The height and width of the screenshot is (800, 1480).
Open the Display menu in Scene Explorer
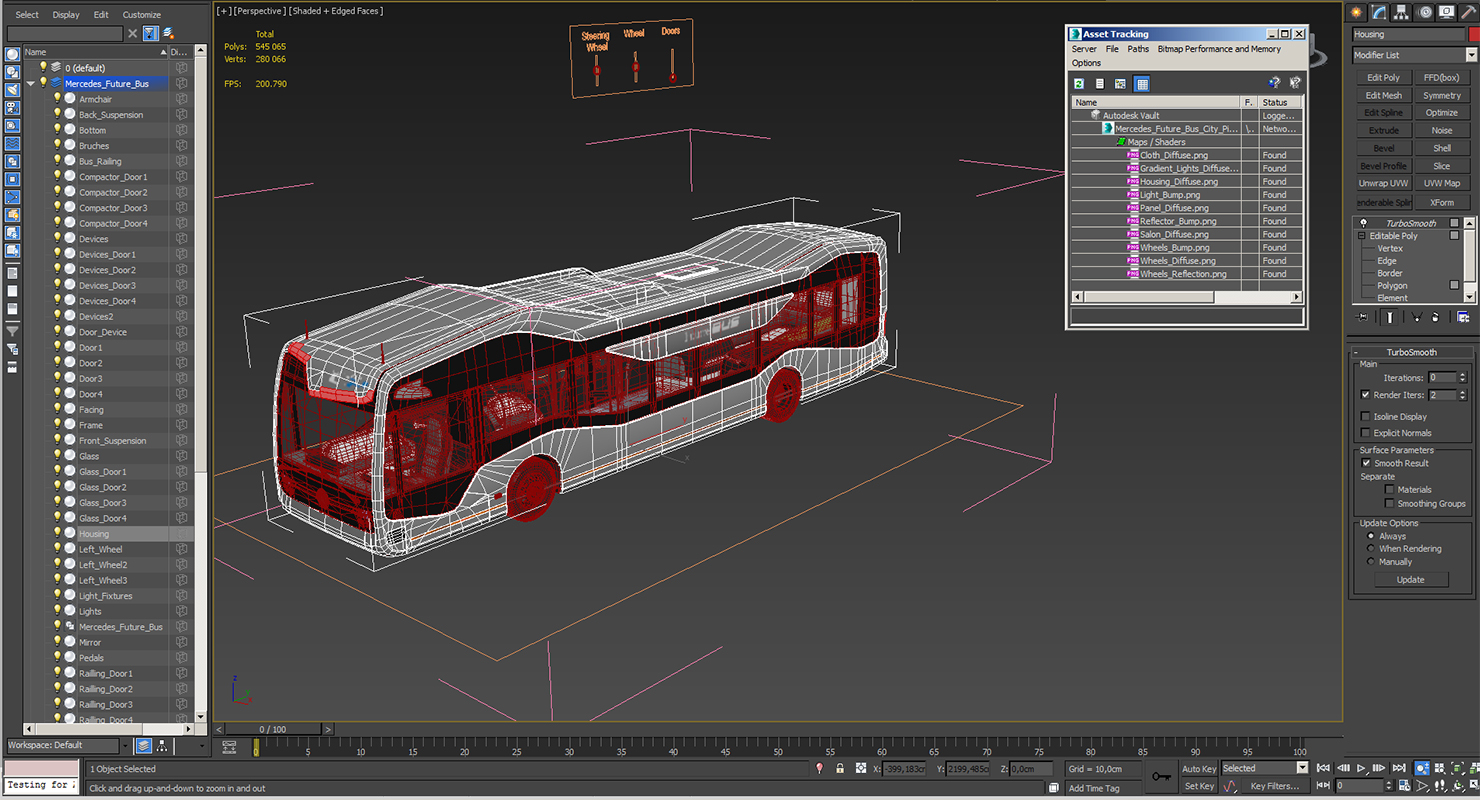tap(66, 15)
